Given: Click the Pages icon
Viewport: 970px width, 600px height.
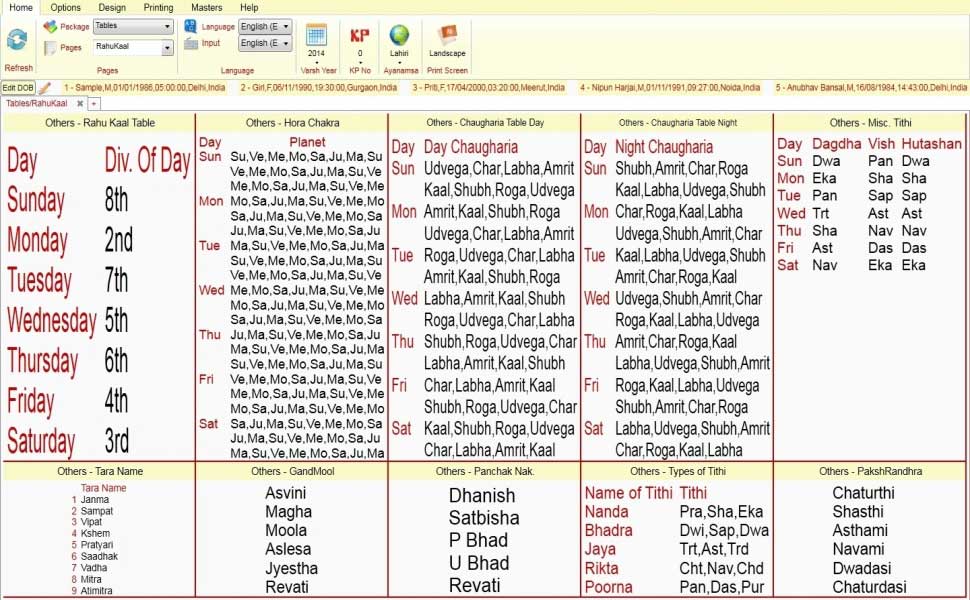Looking at the screenshot, I should click(x=50, y=48).
